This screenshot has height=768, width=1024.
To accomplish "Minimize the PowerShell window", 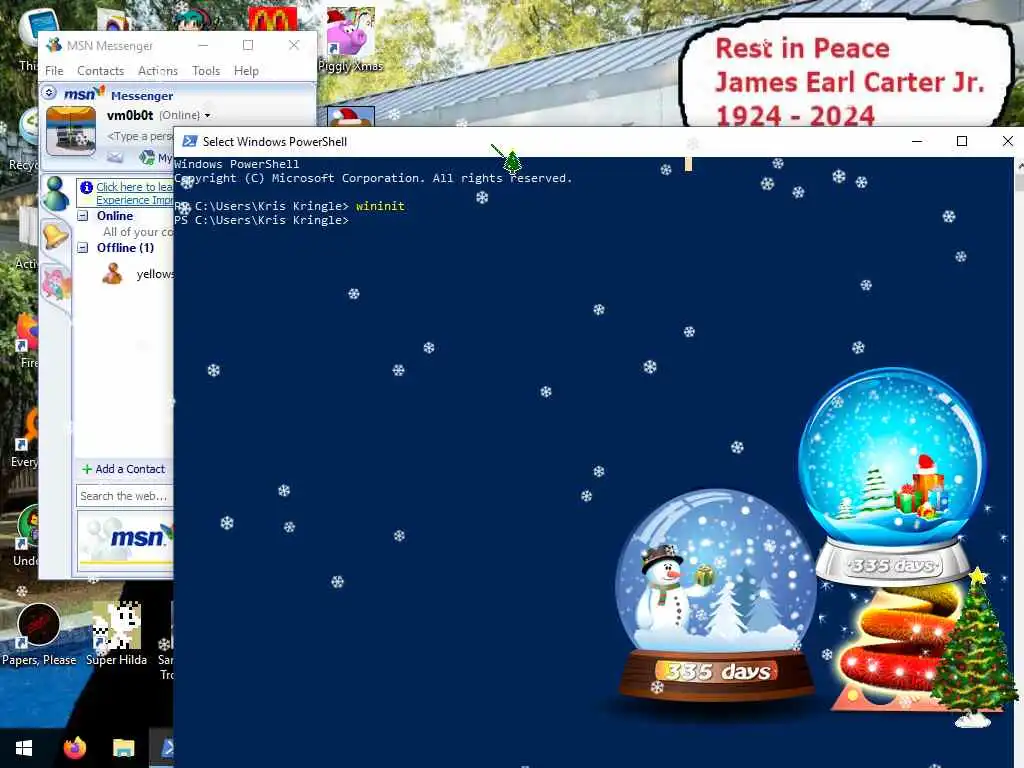I will [x=917, y=141].
